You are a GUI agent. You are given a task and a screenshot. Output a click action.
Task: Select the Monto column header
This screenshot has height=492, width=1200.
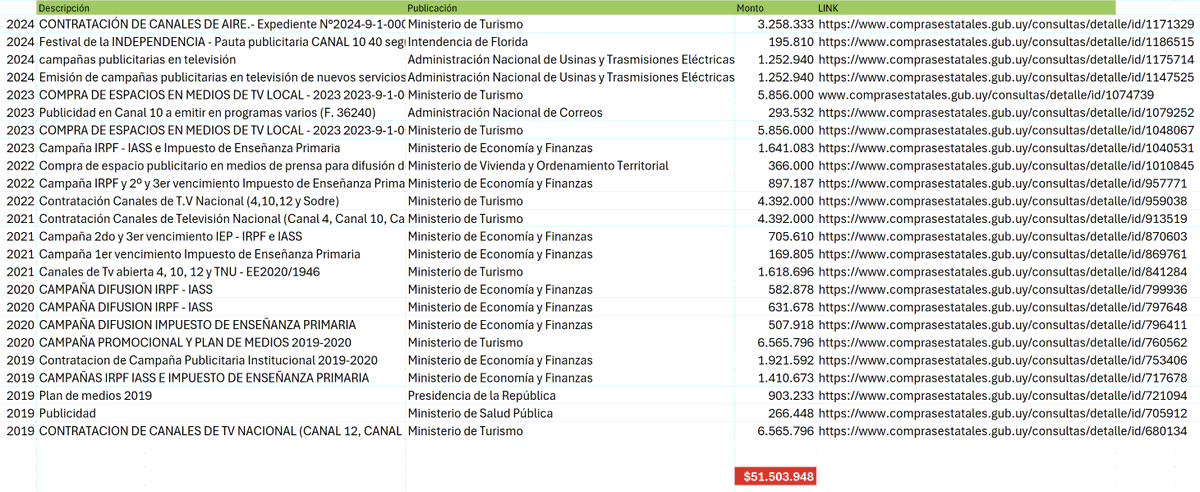(775, 7)
